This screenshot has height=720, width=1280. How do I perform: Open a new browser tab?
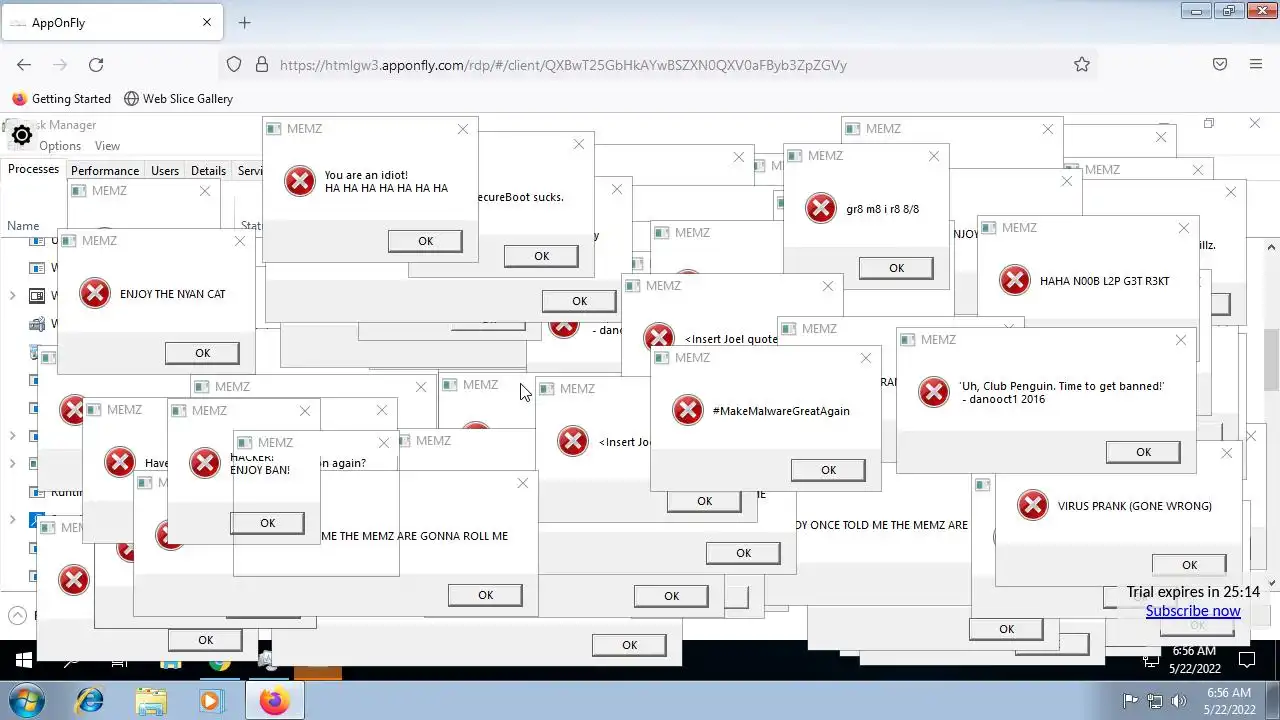[245, 22]
